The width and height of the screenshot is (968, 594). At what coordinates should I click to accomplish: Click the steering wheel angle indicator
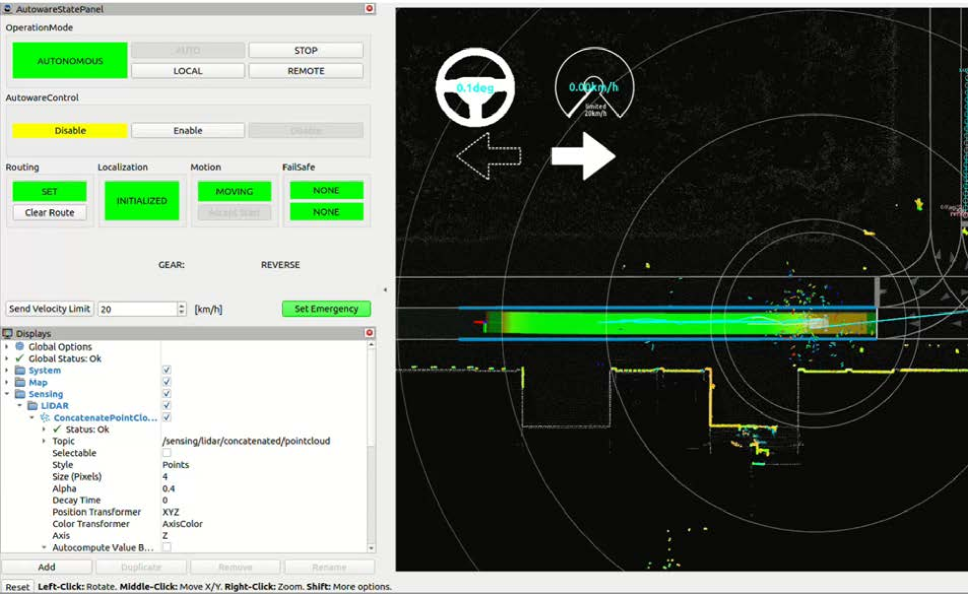(x=475, y=88)
